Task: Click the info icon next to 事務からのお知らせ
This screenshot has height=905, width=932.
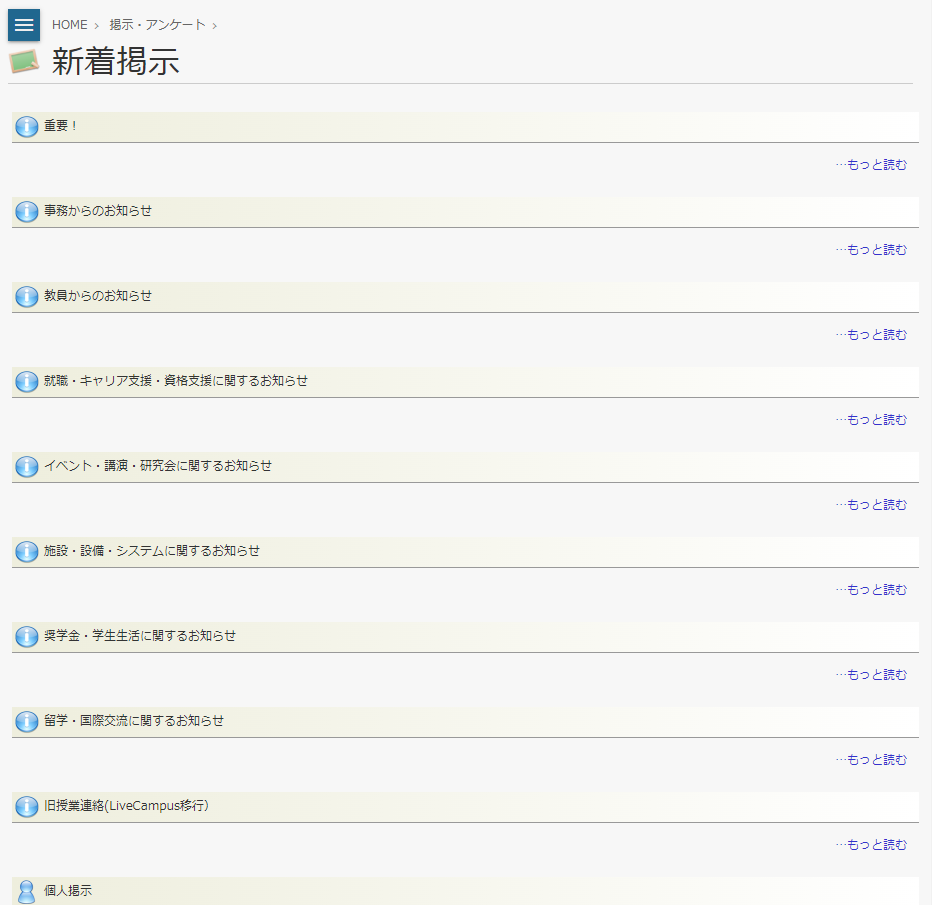Action: pyautogui.click(x=27, y=212)
